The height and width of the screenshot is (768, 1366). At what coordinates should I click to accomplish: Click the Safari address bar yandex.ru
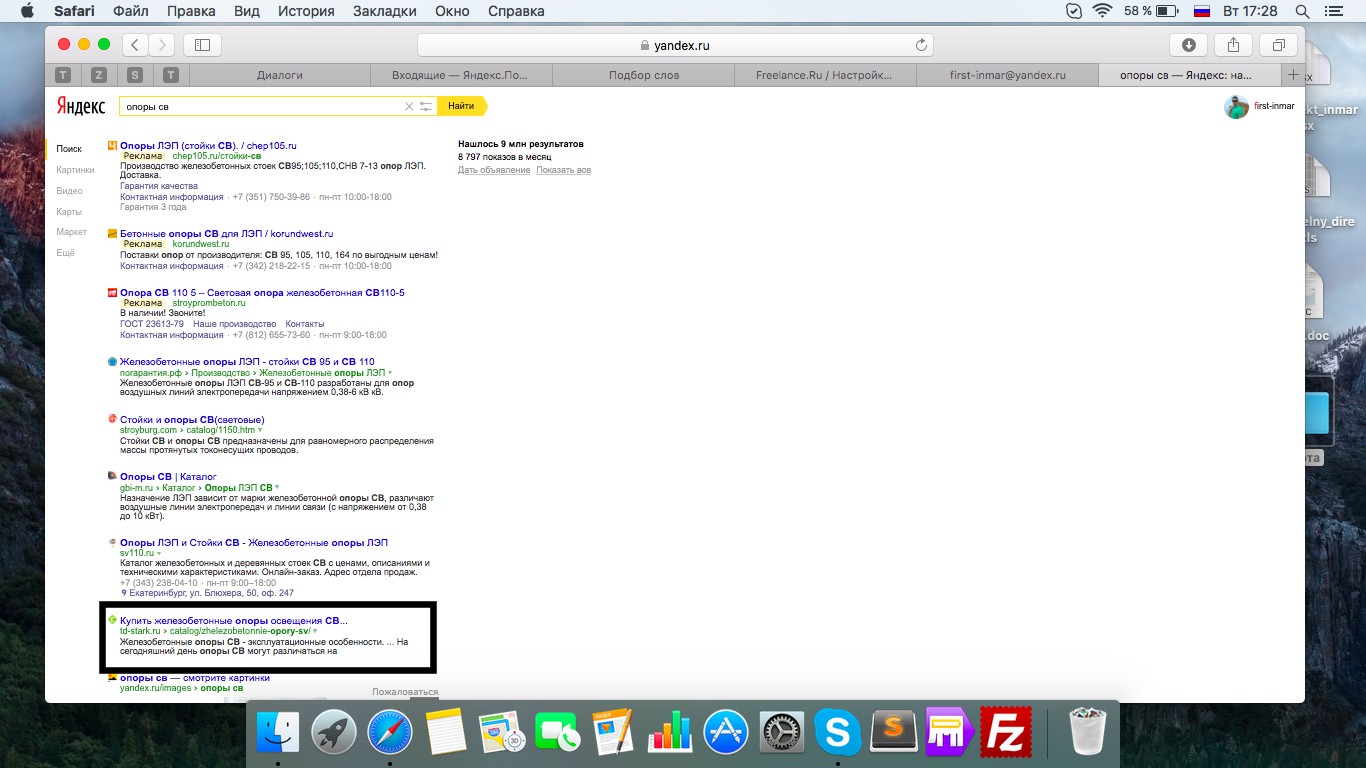[x=675, y=45]
